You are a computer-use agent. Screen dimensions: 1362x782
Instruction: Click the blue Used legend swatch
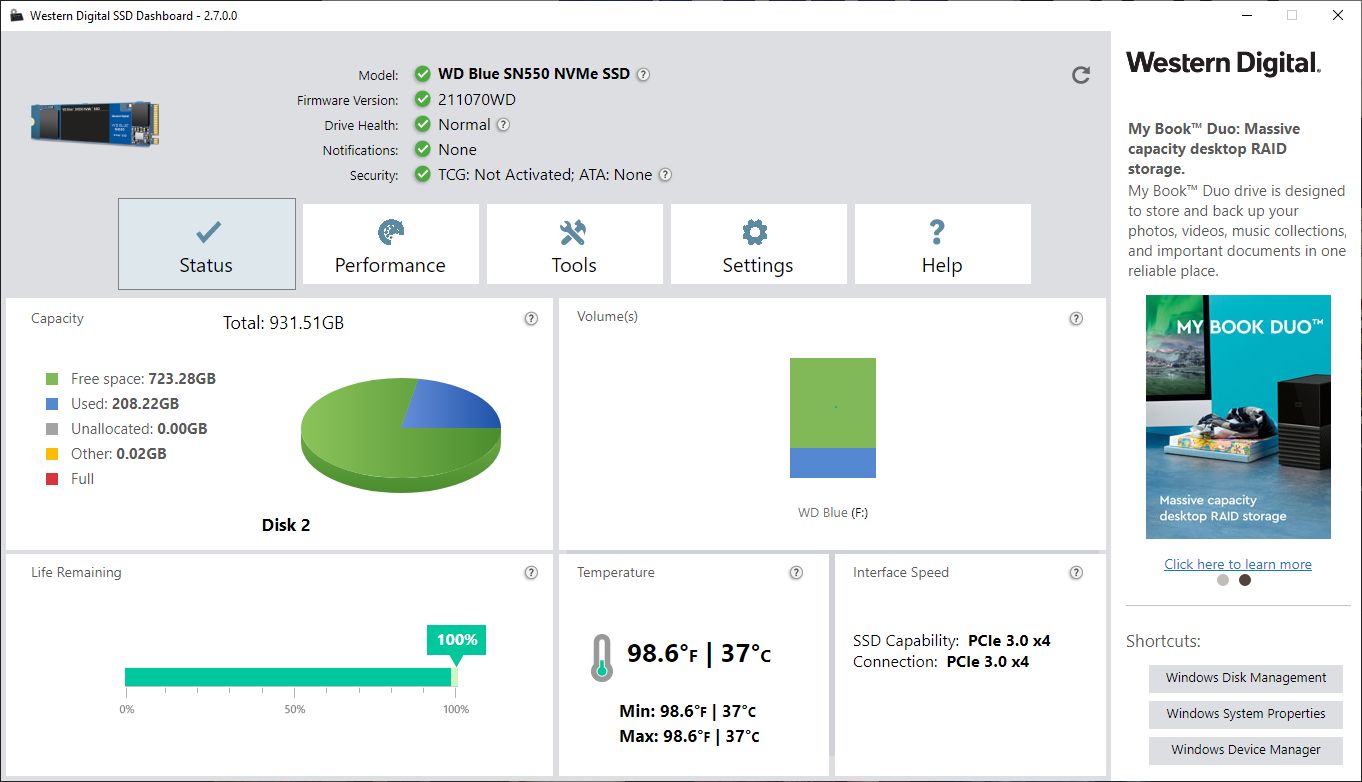click(52, 404)
